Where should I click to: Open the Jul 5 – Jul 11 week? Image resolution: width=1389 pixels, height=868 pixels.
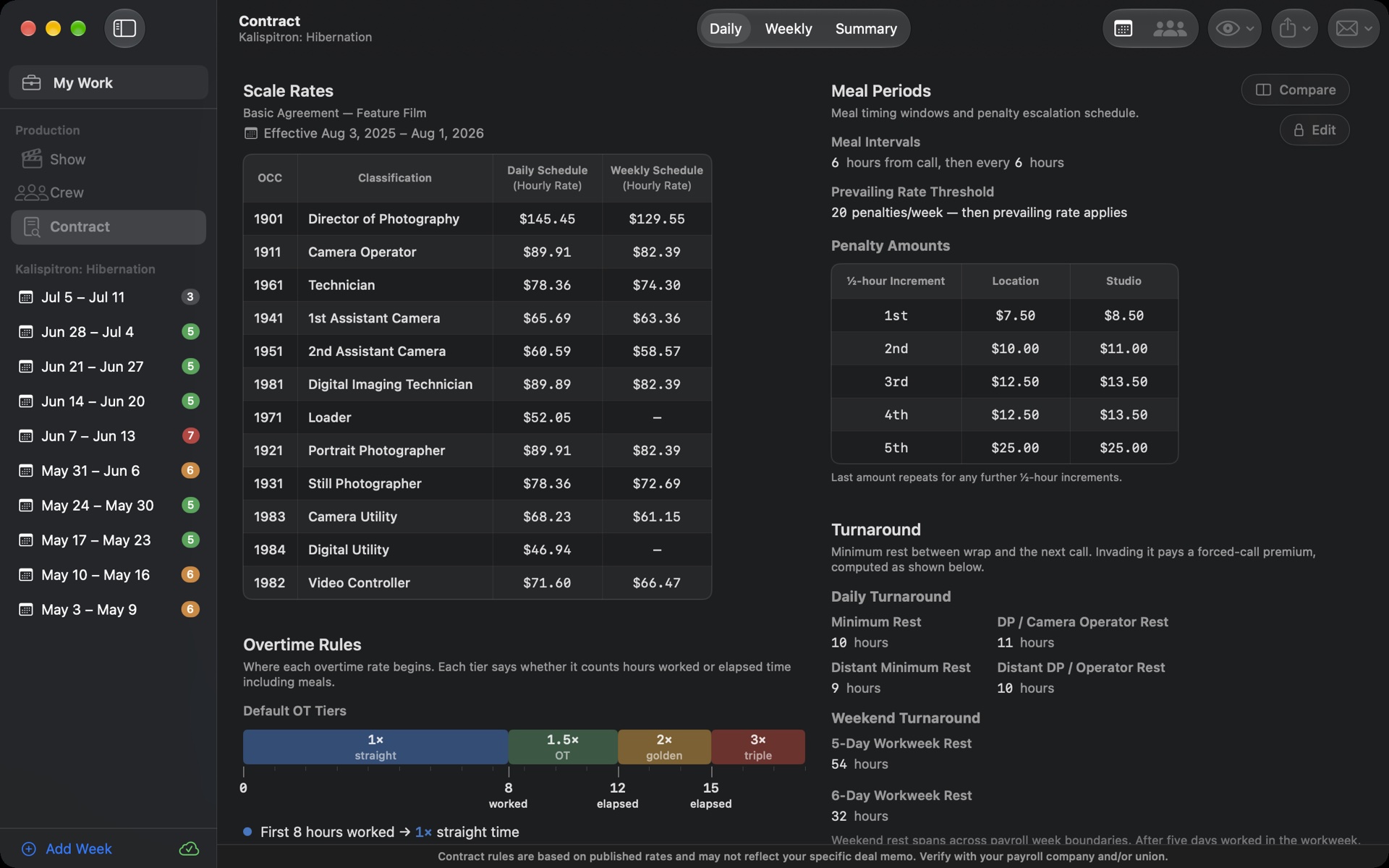click(x=109, y=297)
